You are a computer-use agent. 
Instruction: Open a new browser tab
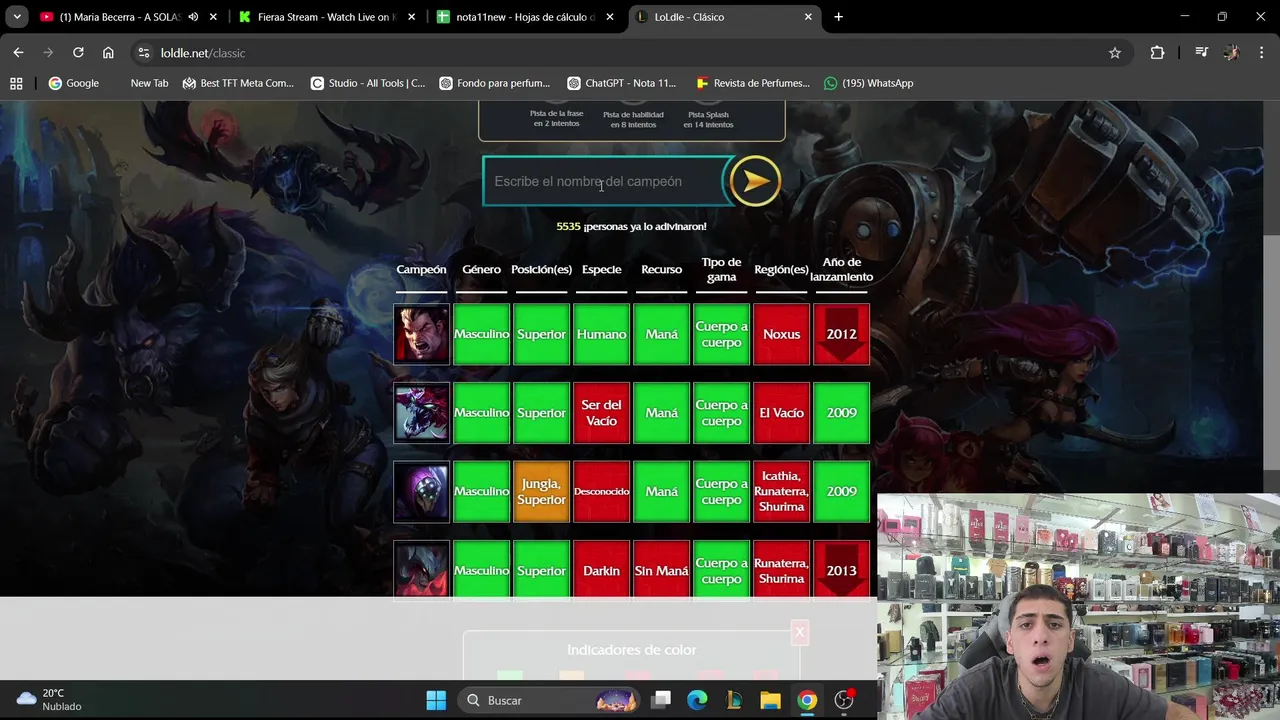tap(838, 17)
